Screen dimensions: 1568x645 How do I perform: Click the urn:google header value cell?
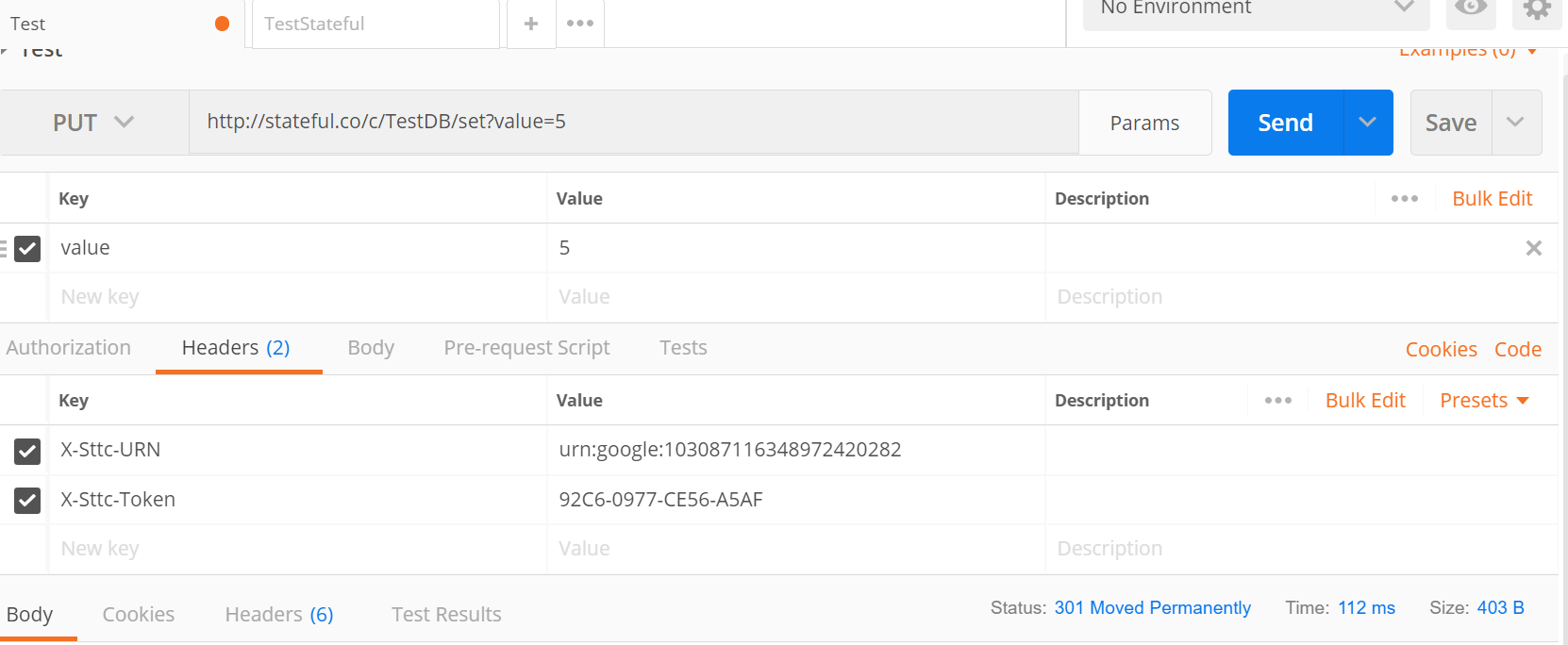point(795,450)
